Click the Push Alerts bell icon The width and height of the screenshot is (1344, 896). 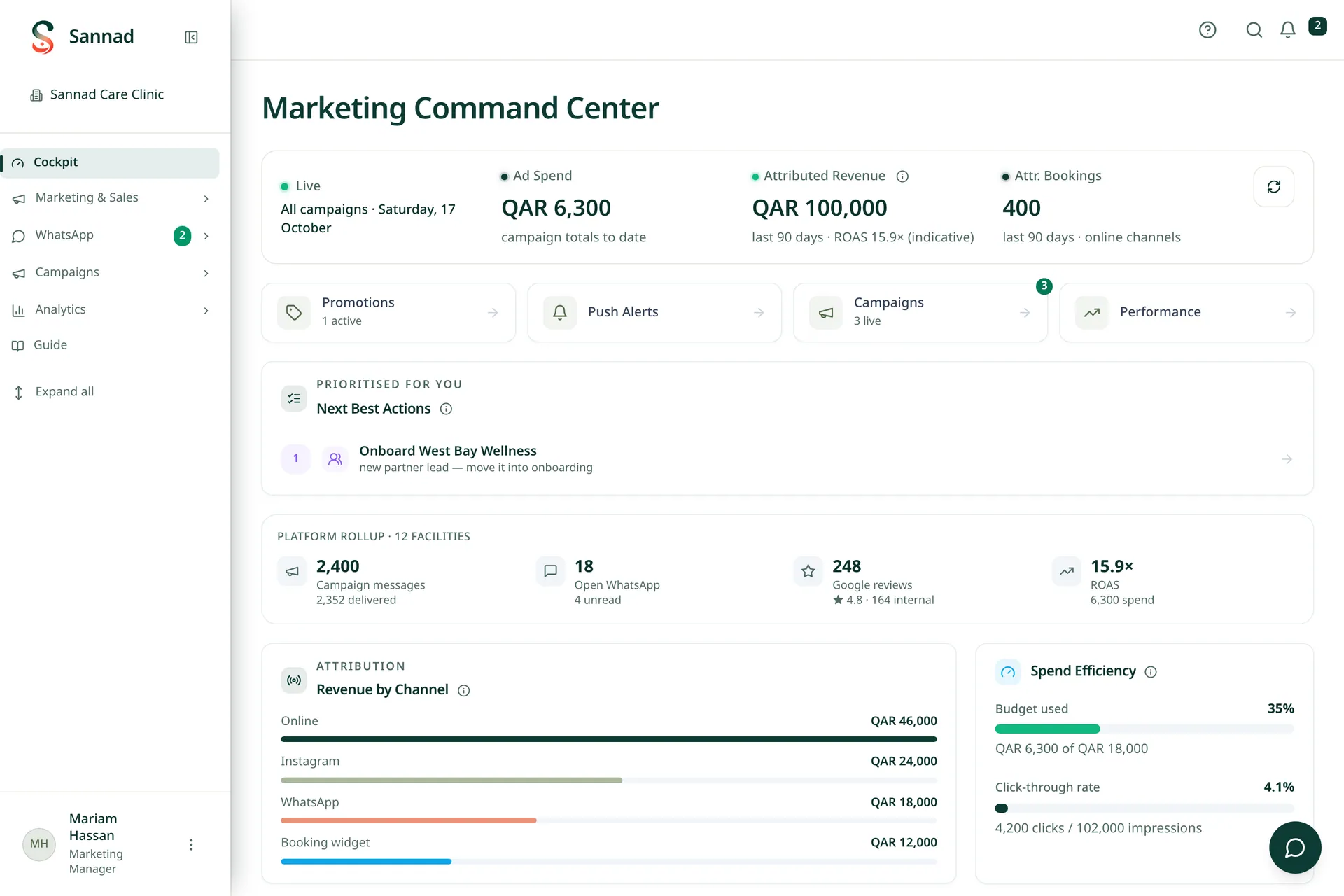tap(560, 313)
